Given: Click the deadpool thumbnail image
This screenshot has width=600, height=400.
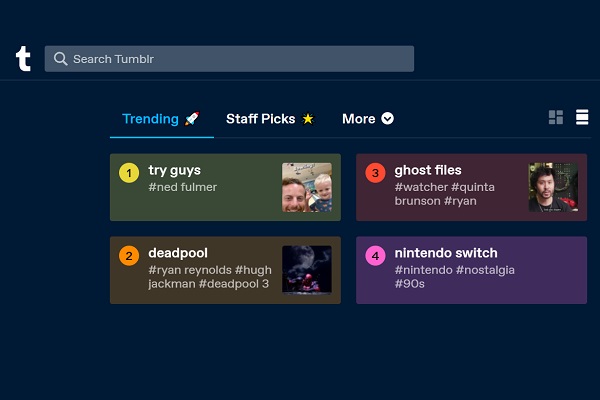Looking at the screenshot, I should tap(307, 270).
